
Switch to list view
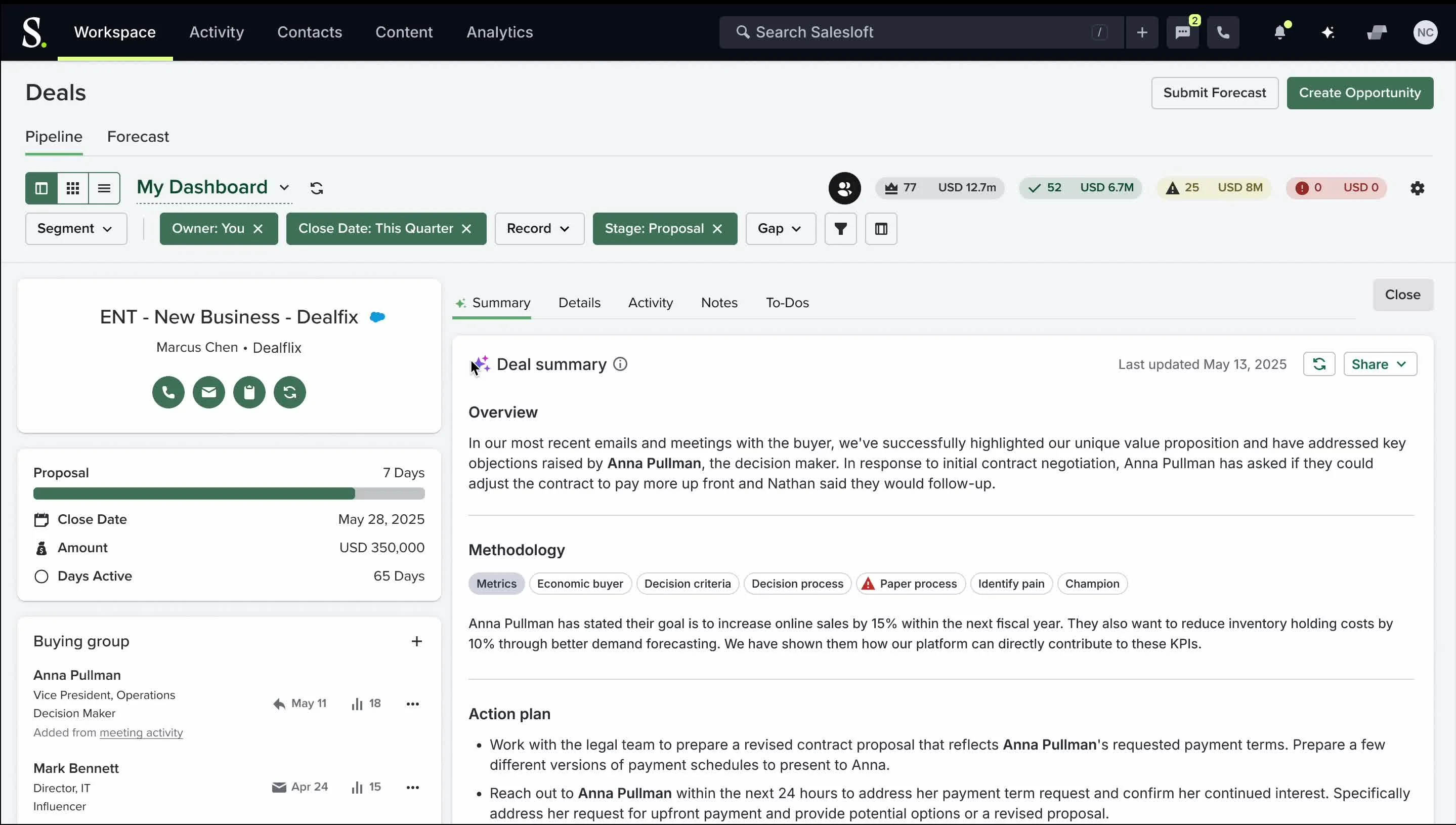point(104,188)
